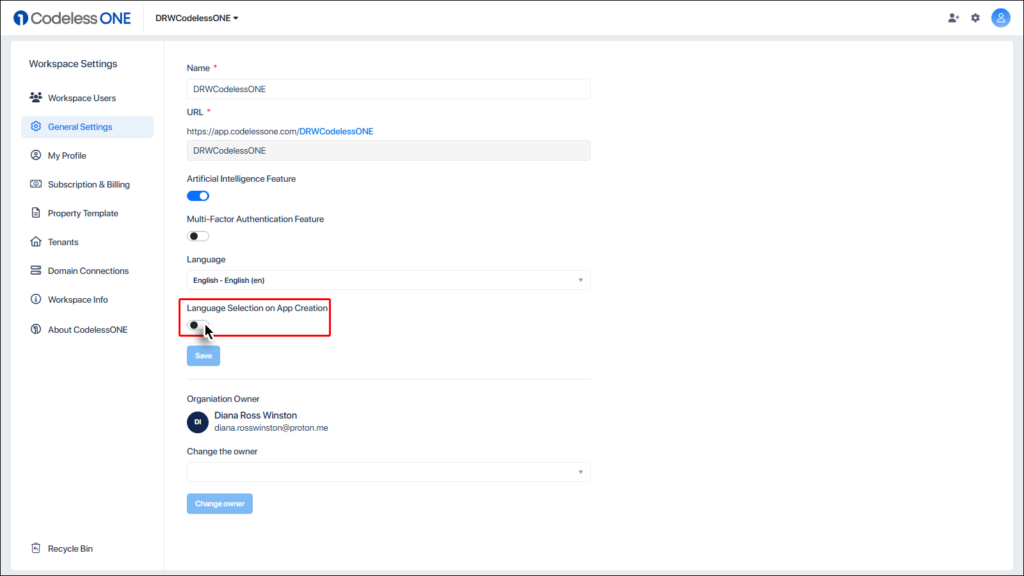
Task: Select General Settings in the sidebar
Action: (88, 127)
